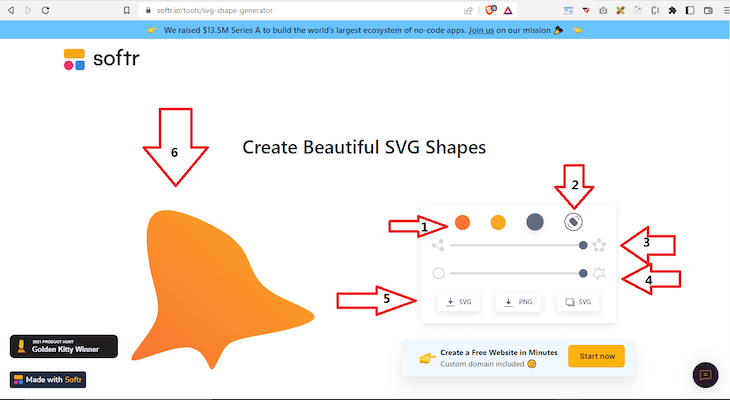
Task: Download the shape as PNG
Action: pyautogui.click(x=518, y=302)
